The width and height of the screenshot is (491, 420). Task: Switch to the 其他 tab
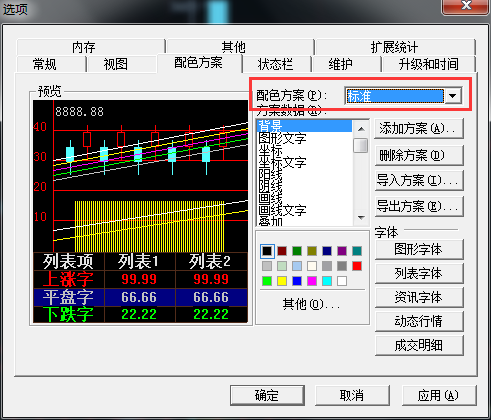(x=240, y=47)
